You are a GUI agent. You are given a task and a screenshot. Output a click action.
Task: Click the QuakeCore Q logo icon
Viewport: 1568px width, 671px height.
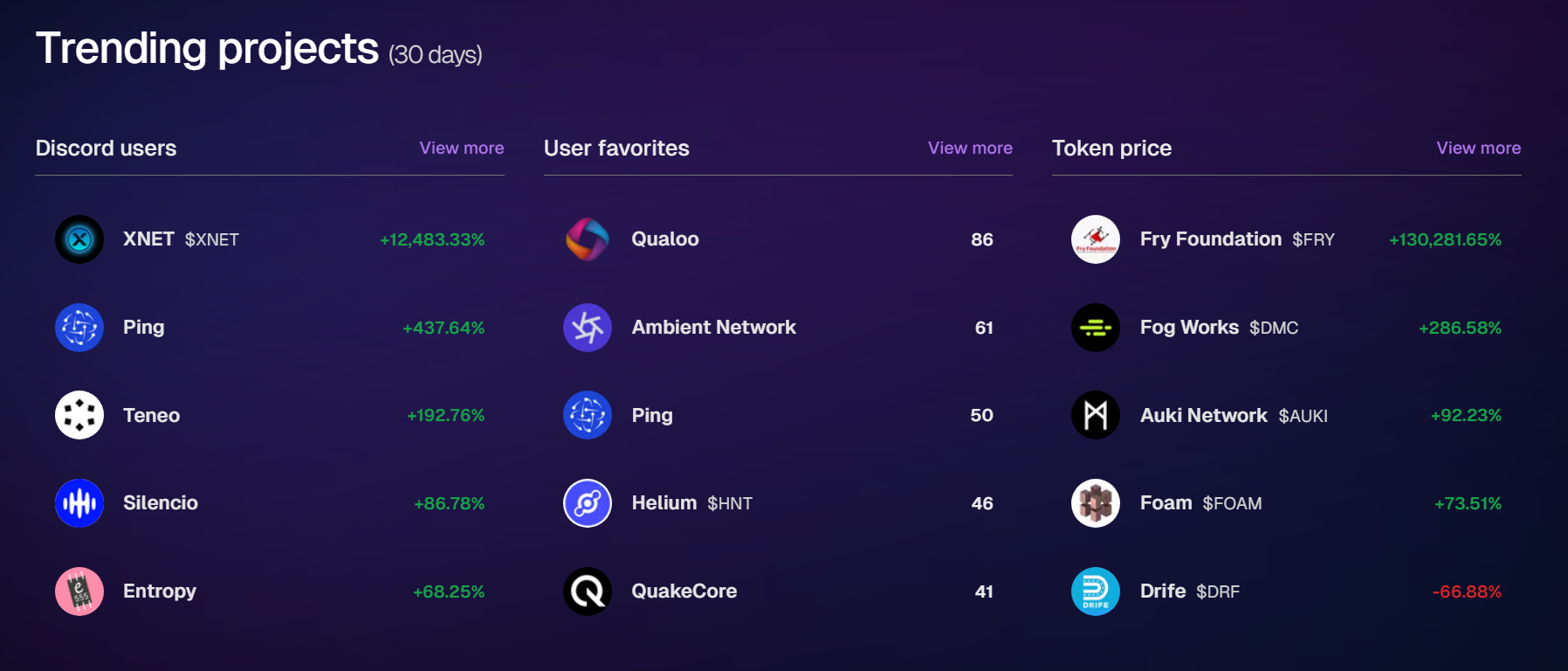[x=588, y=591]
